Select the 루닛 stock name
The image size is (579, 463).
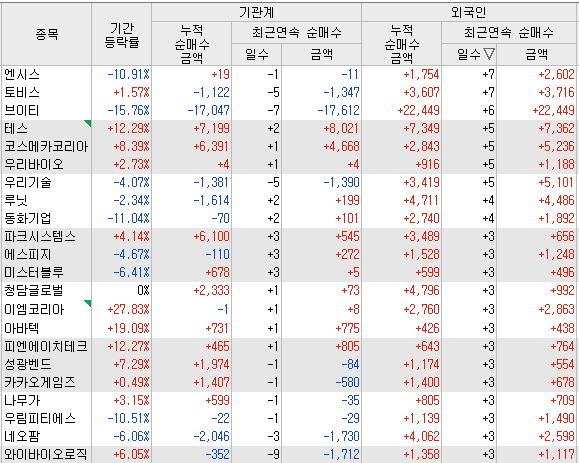tap(16, 200)
